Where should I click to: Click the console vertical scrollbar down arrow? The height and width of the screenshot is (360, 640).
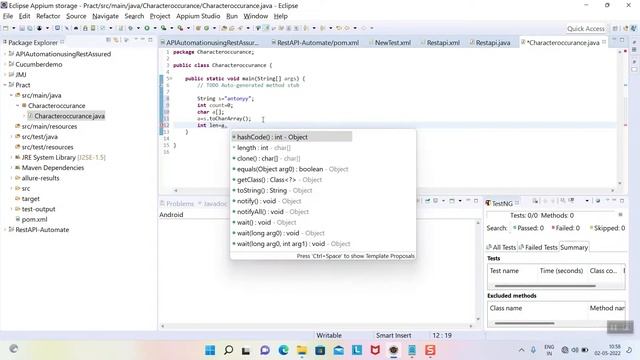[478, 319]
